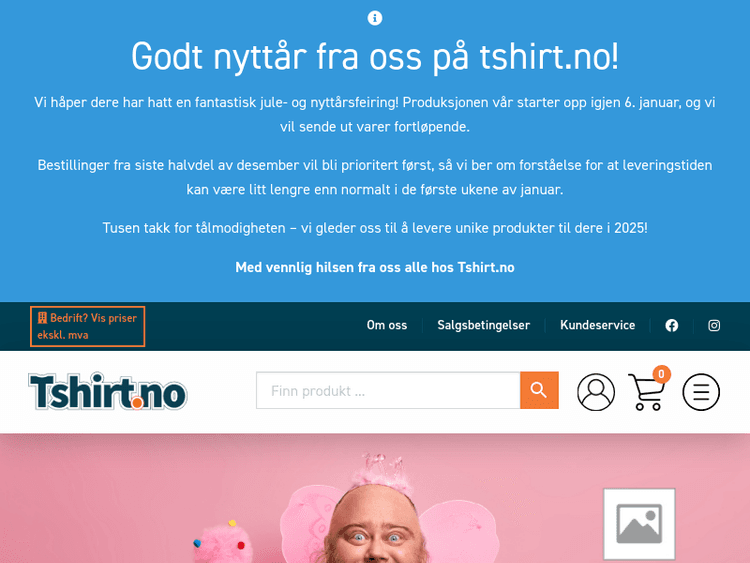Image resolution: width=750 pixels, height=563 pixels.
Task: Open the Facebook page icon
Action: pos(672,326)
